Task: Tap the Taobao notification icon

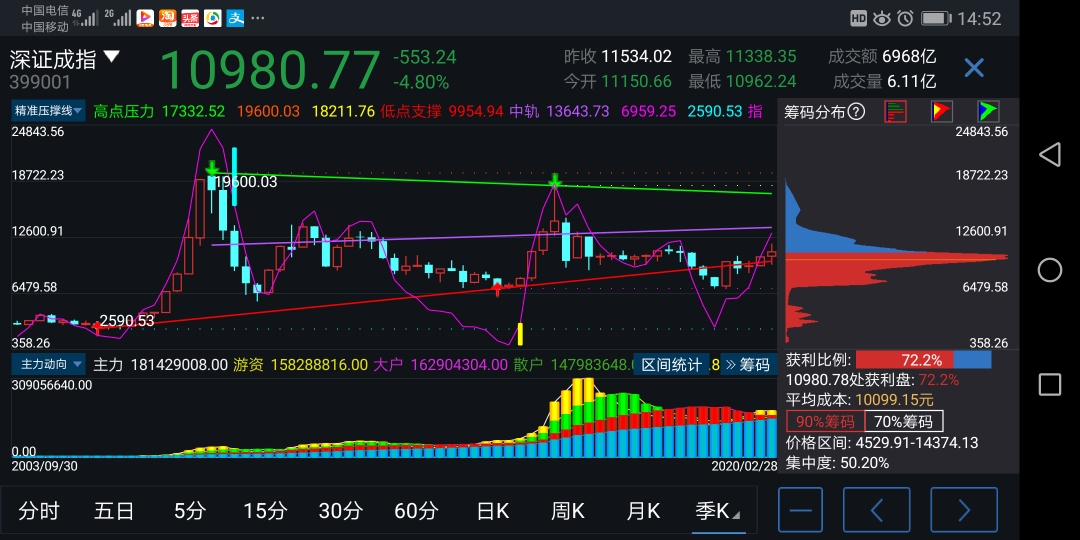Action: 167,18
